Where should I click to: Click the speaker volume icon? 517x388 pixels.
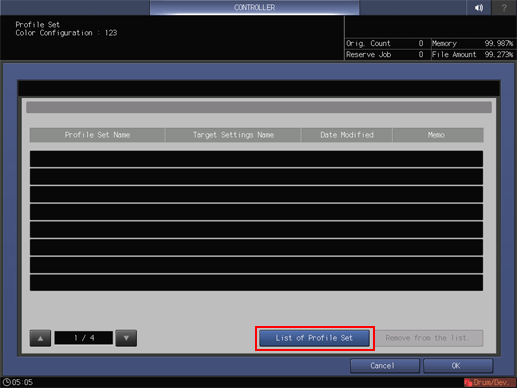pos(479,7)
